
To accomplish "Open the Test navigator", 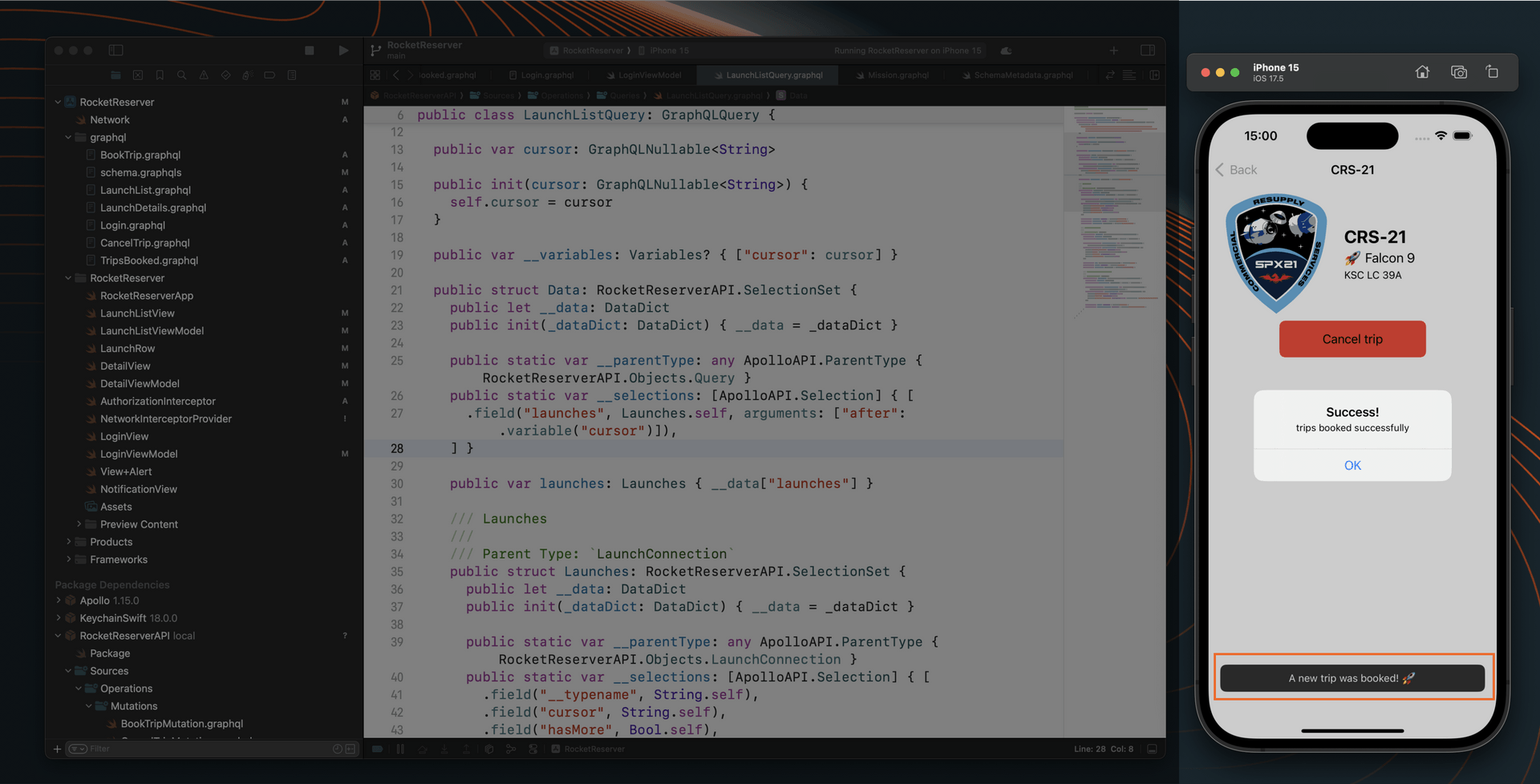I will click(225, 75).
